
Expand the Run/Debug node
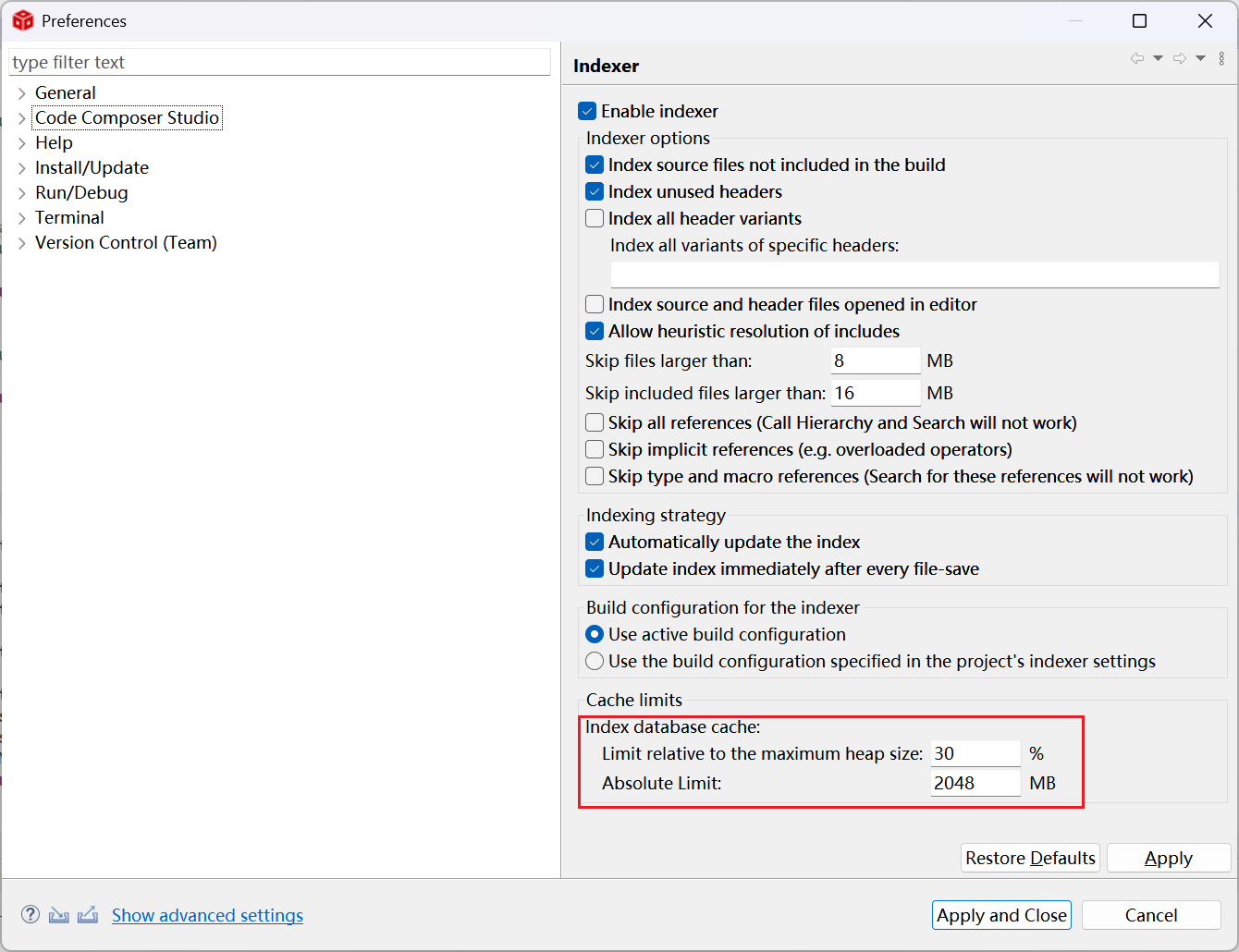(21, 193)
